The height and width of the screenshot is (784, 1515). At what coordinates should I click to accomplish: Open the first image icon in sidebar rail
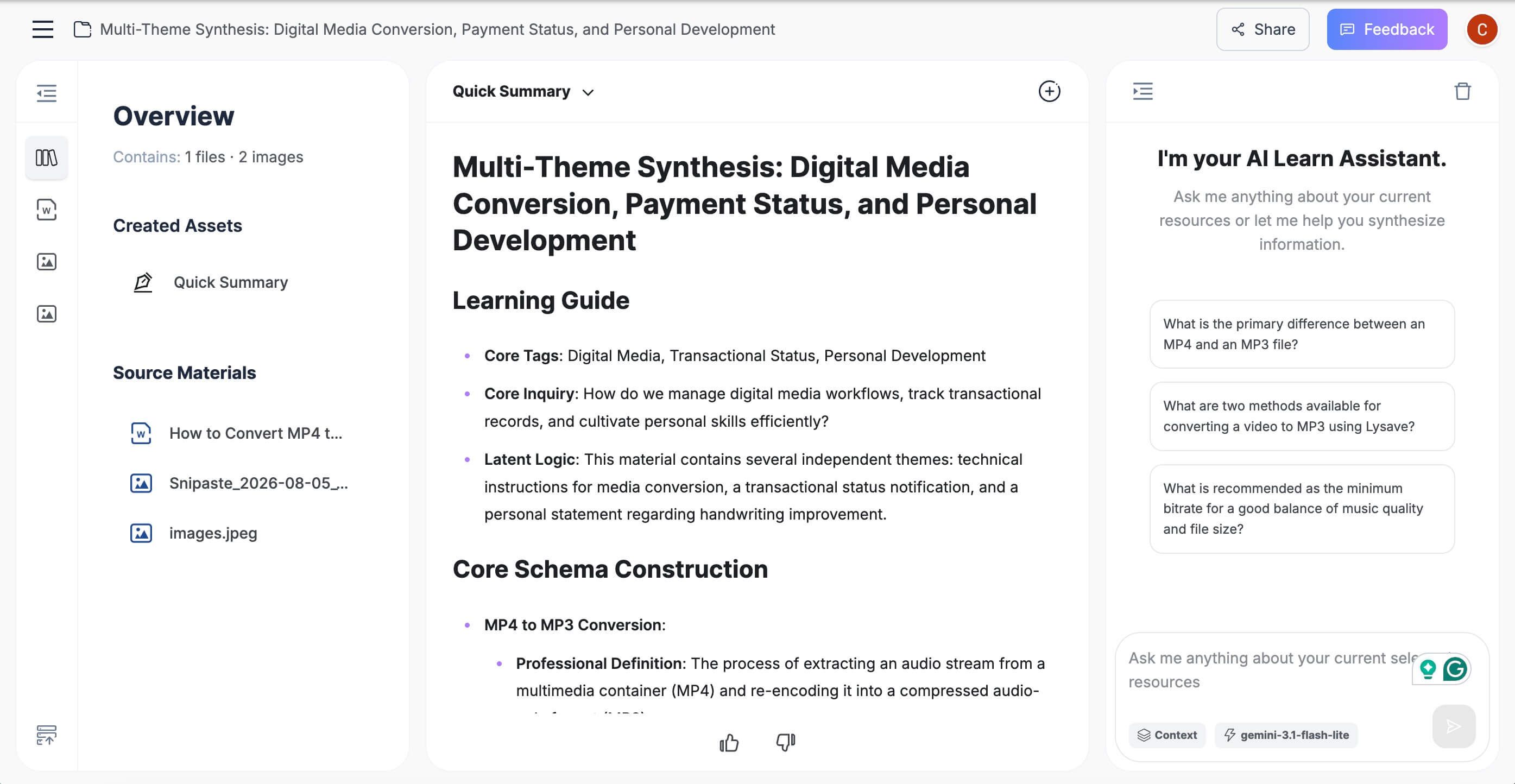tap(47, 262)
